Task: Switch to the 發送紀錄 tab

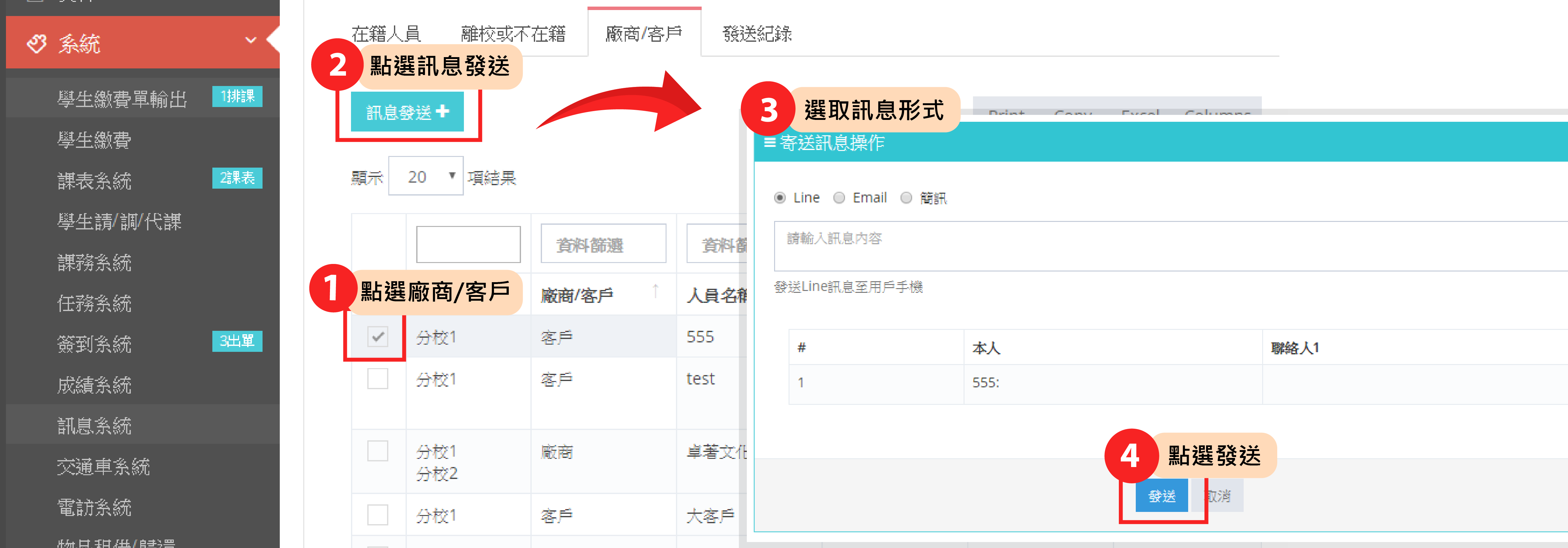Action: (757, 34)
